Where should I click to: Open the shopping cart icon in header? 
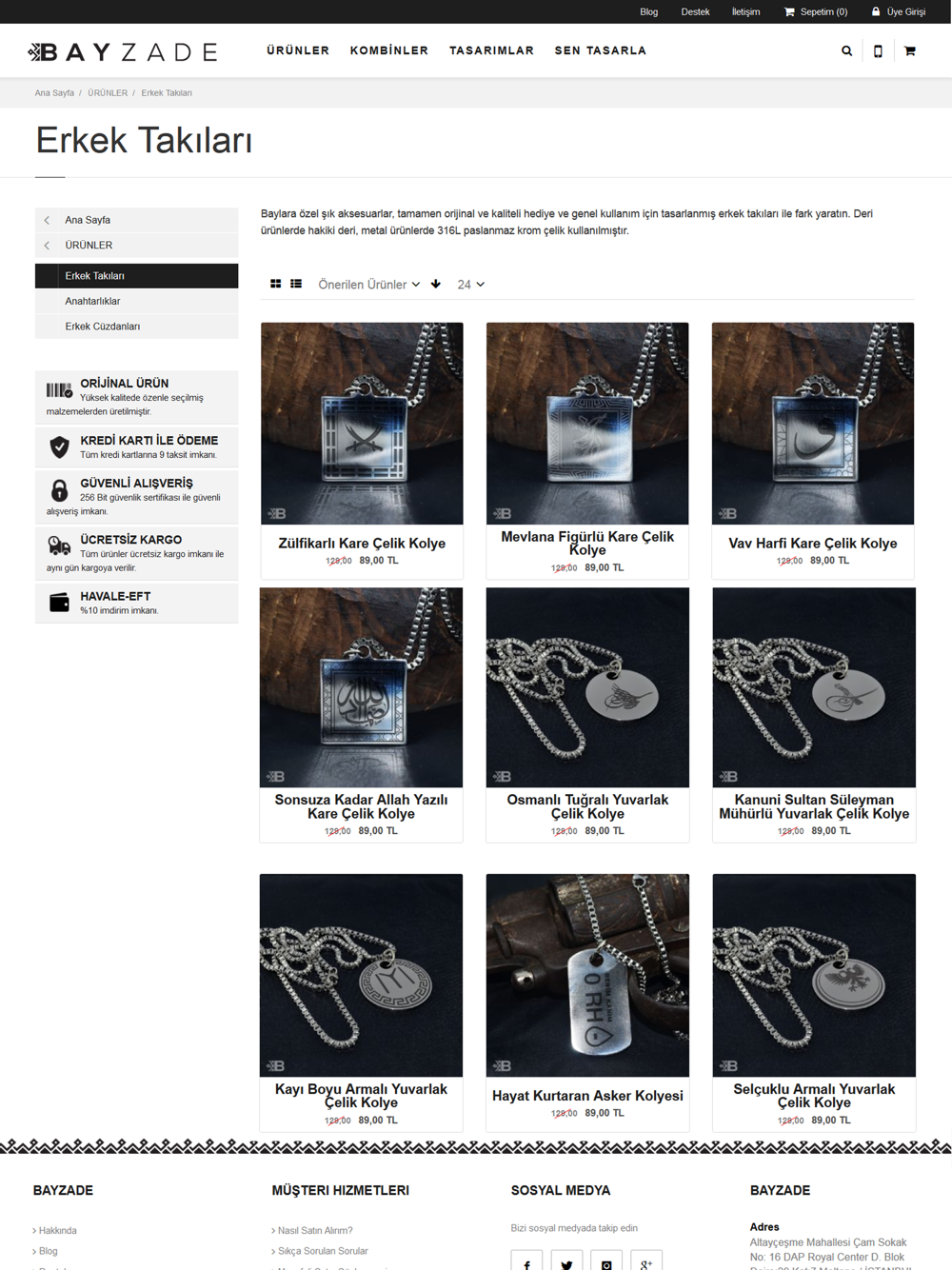coord(910,51)
